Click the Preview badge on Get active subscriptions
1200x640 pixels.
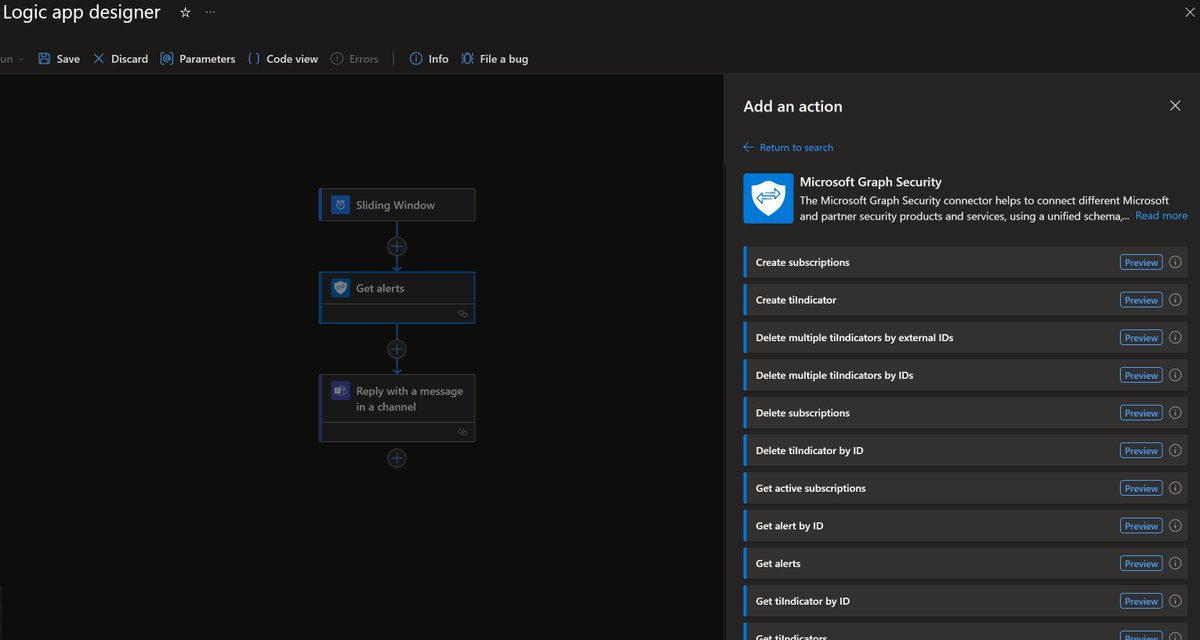(1141, 488)
